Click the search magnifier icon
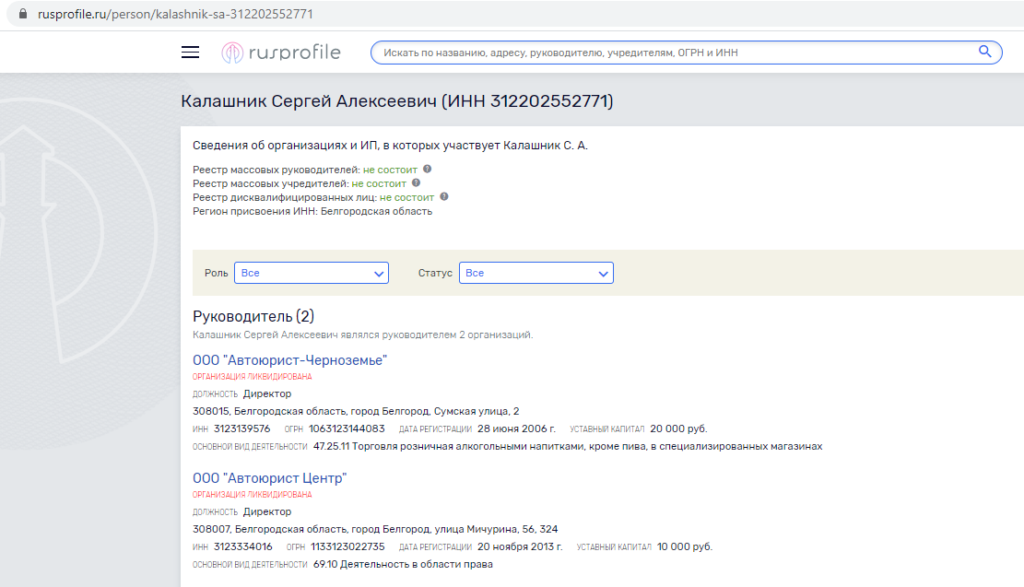Image resolution: width=1024 pixels, height=587 pixels. click(984, 52)
